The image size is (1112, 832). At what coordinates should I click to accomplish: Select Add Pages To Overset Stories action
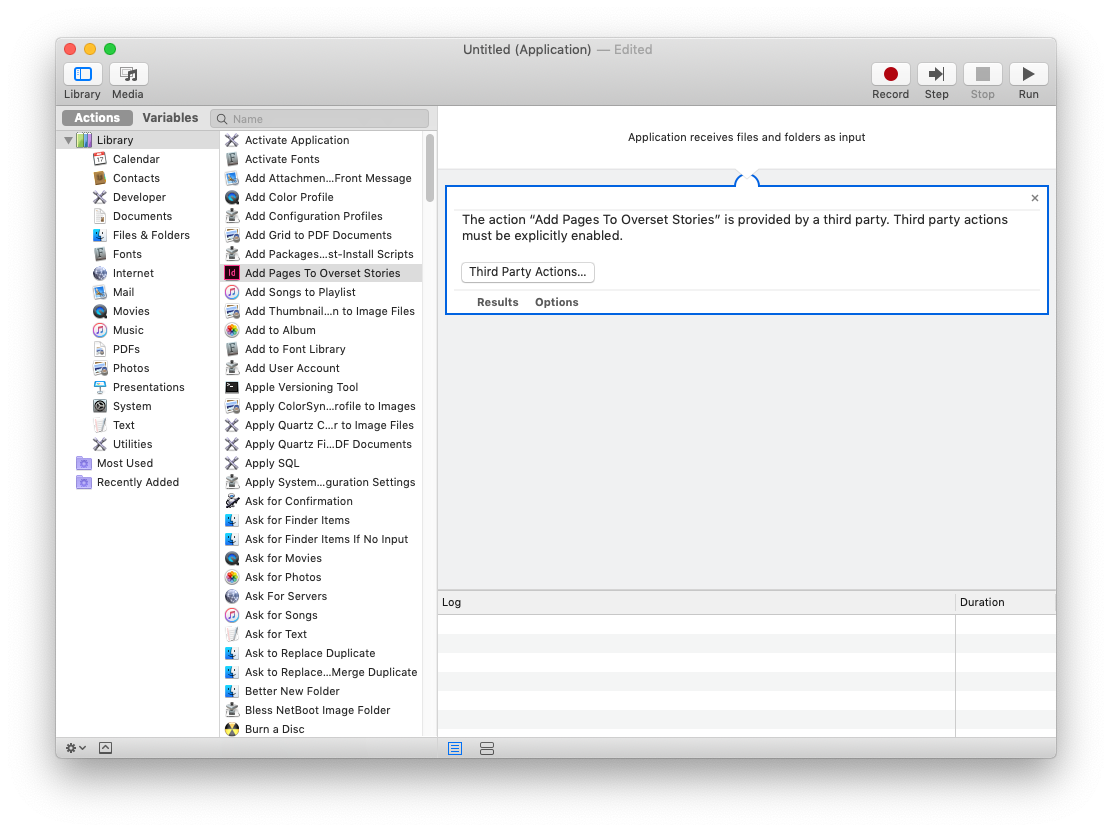[x=322, y=273]
